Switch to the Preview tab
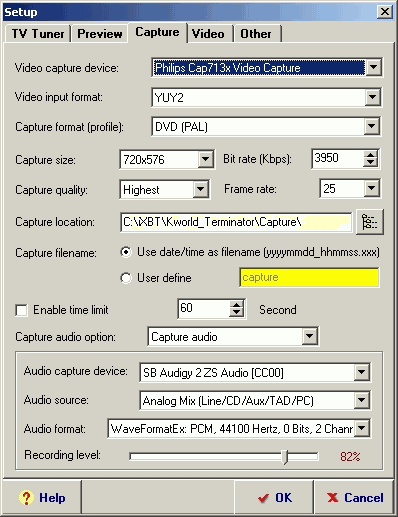398x517 pixels. tap(99, 34)
